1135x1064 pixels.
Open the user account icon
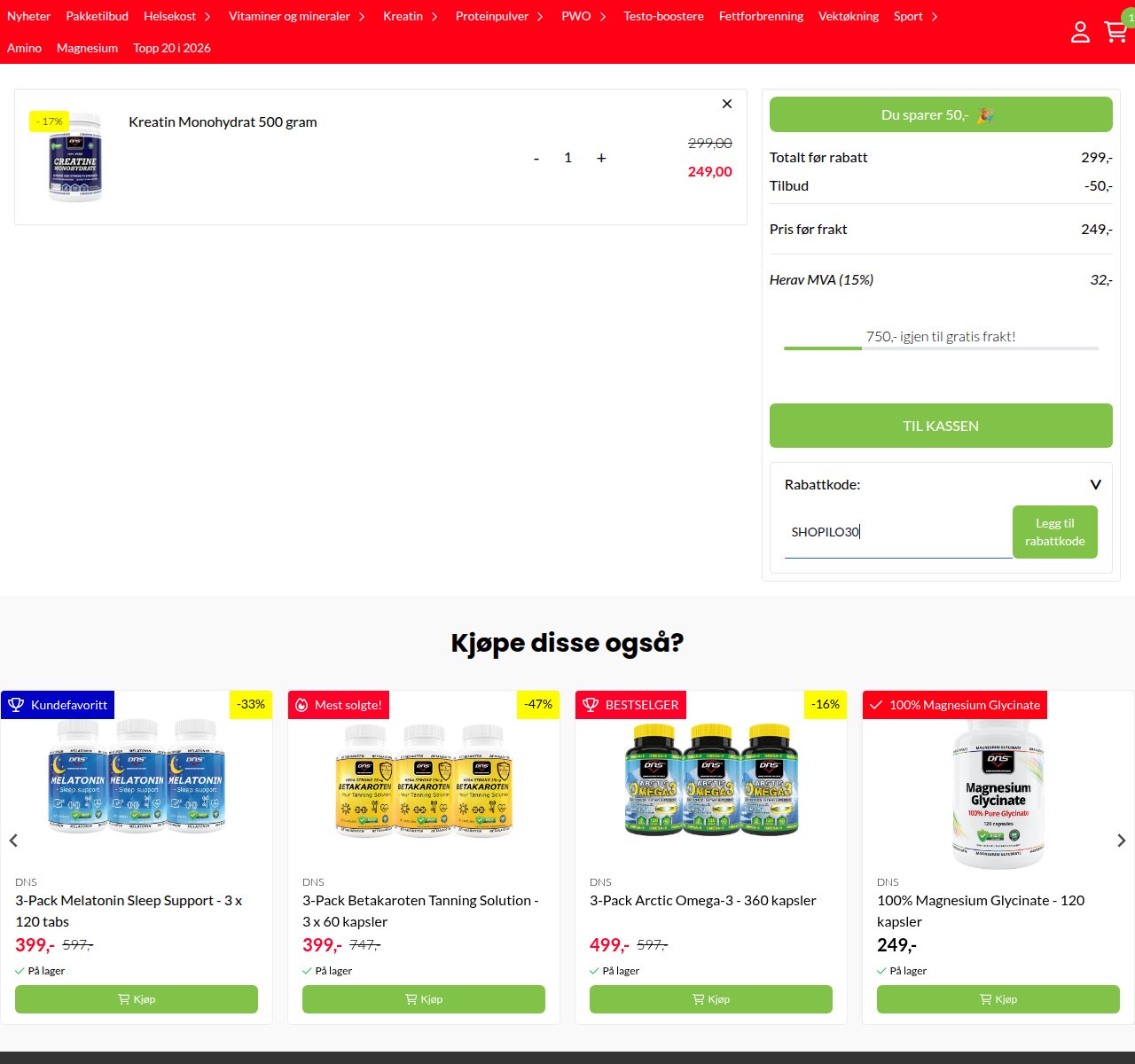1080,32
